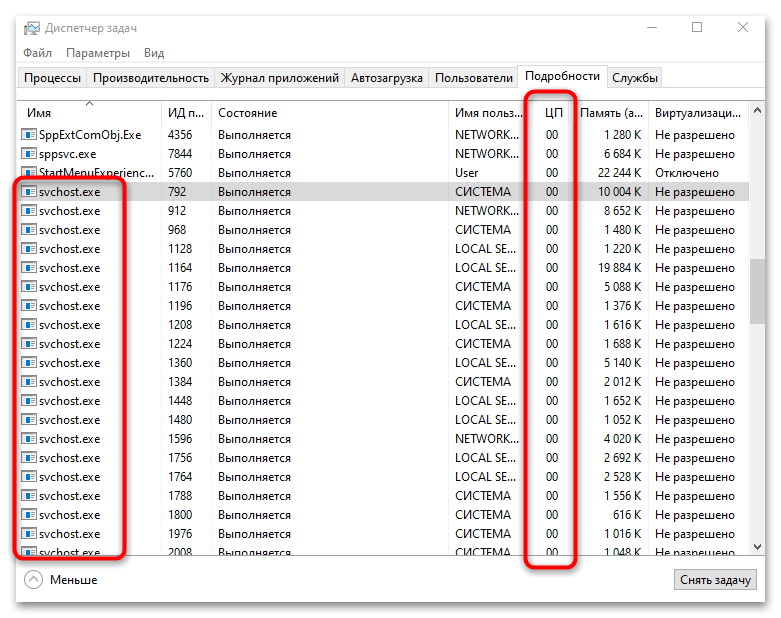The height and width of the screenshot is (618, 781).
Task: Switch to the Производительность tab
Action: (x=150, y=78)
